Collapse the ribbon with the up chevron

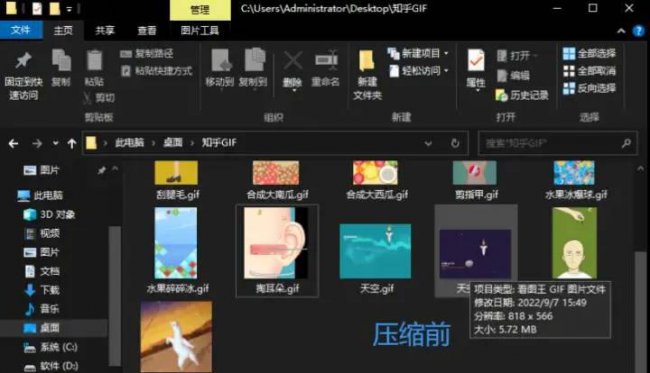click(621, 31)
